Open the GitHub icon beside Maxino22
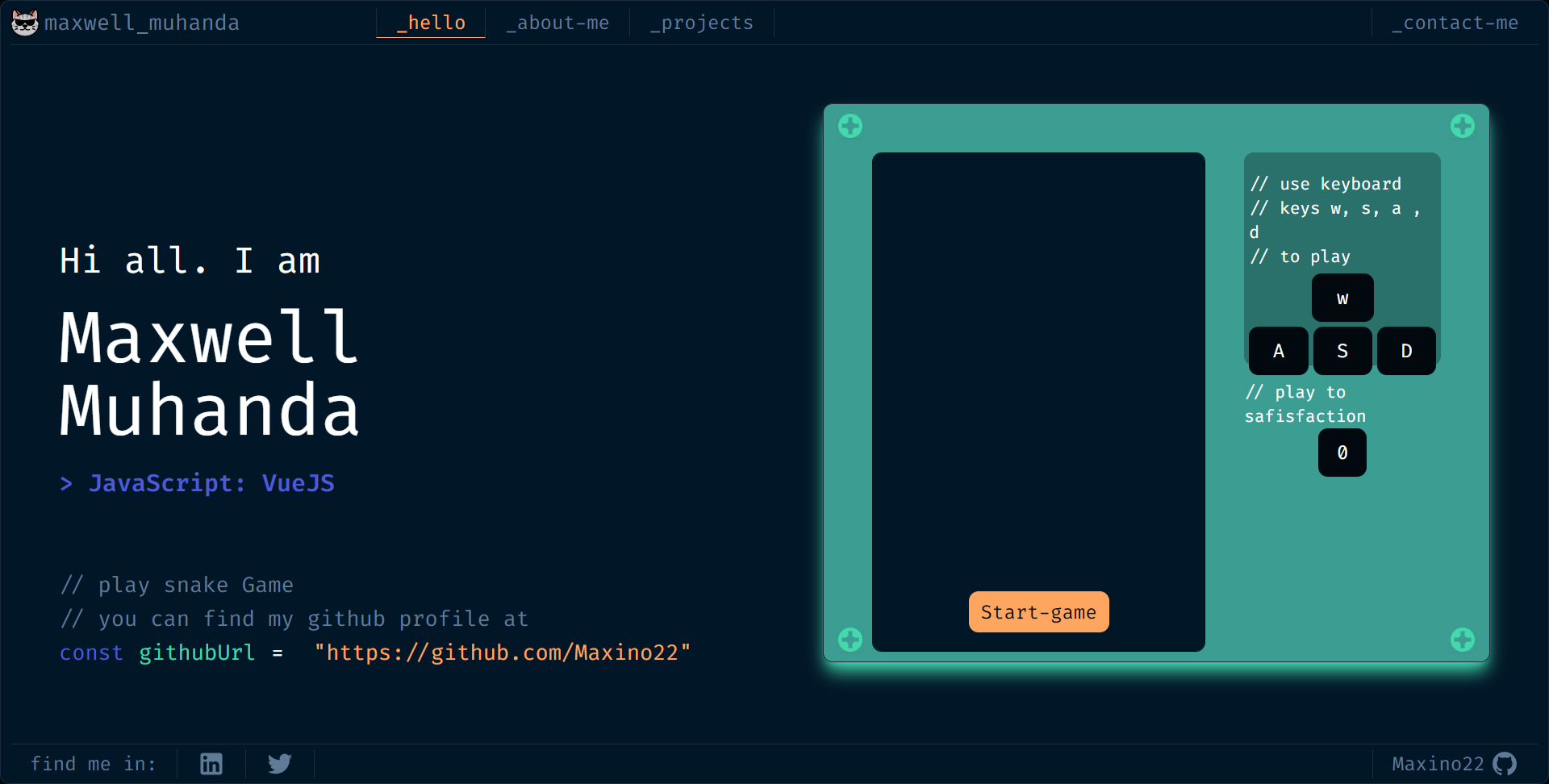1549x784 pixels. click(1505, 764)
